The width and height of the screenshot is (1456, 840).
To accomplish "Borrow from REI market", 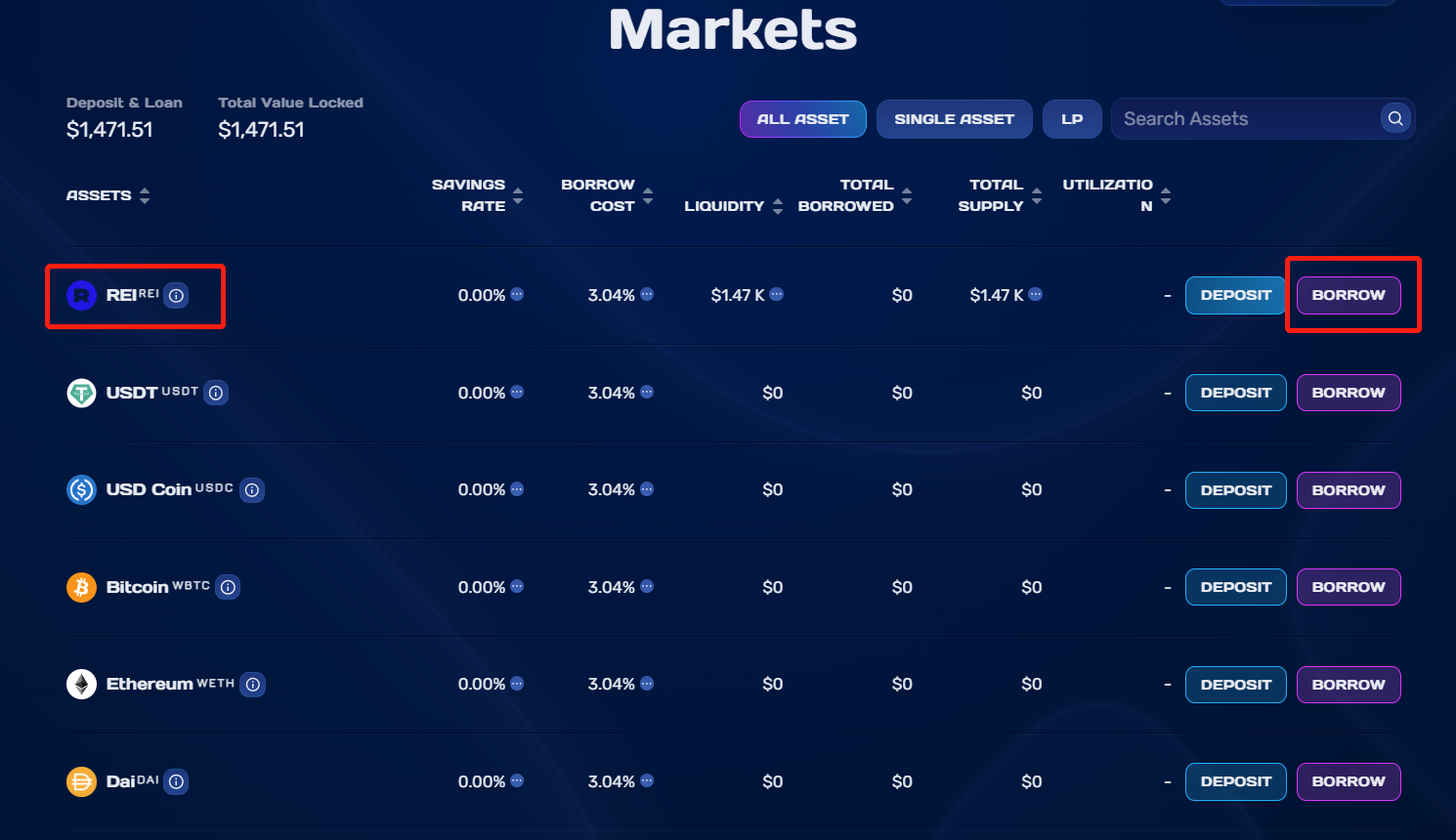I will tap(1349, 295).
